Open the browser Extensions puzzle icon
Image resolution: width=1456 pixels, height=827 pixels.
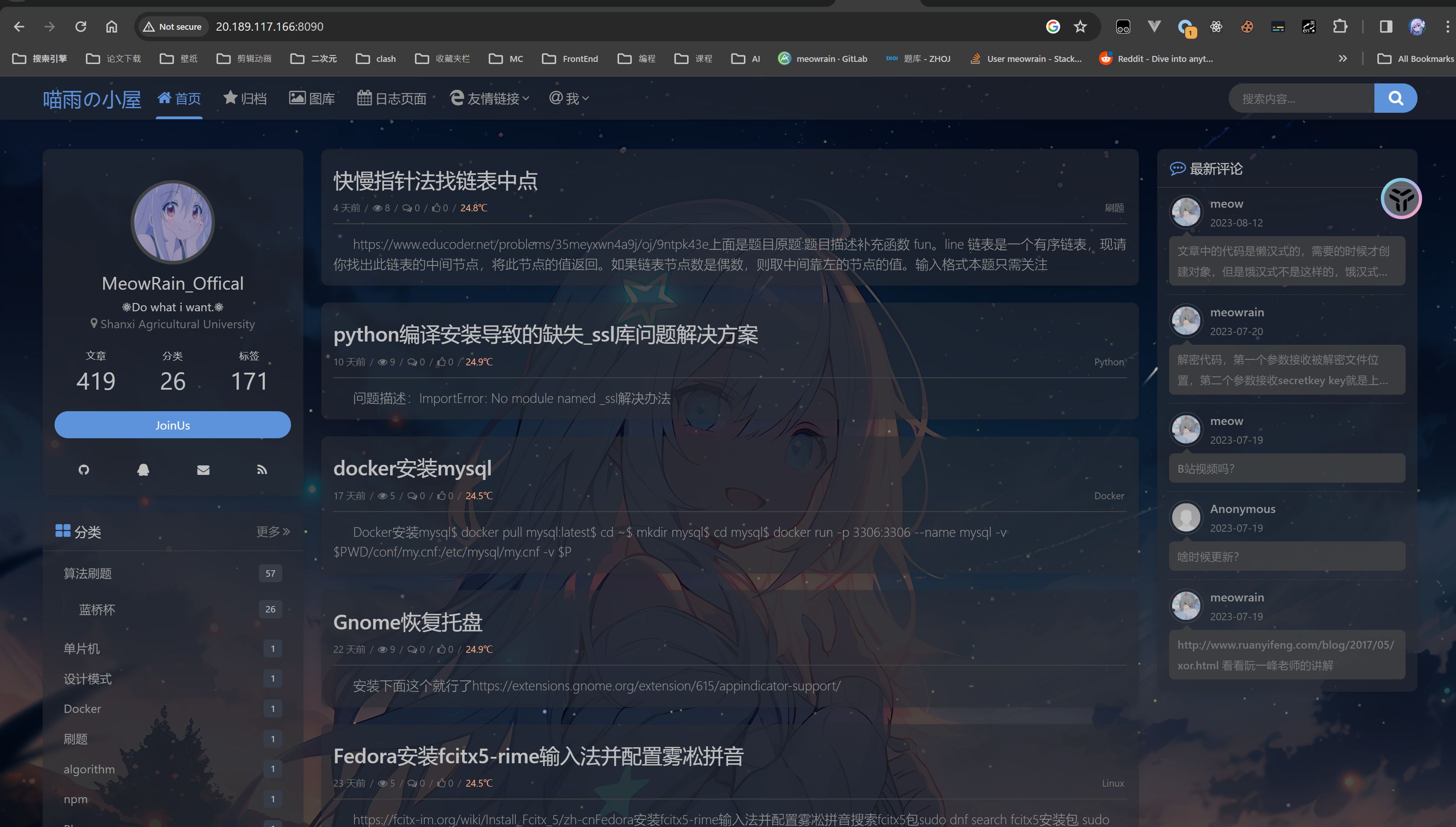pos(1340,27)
